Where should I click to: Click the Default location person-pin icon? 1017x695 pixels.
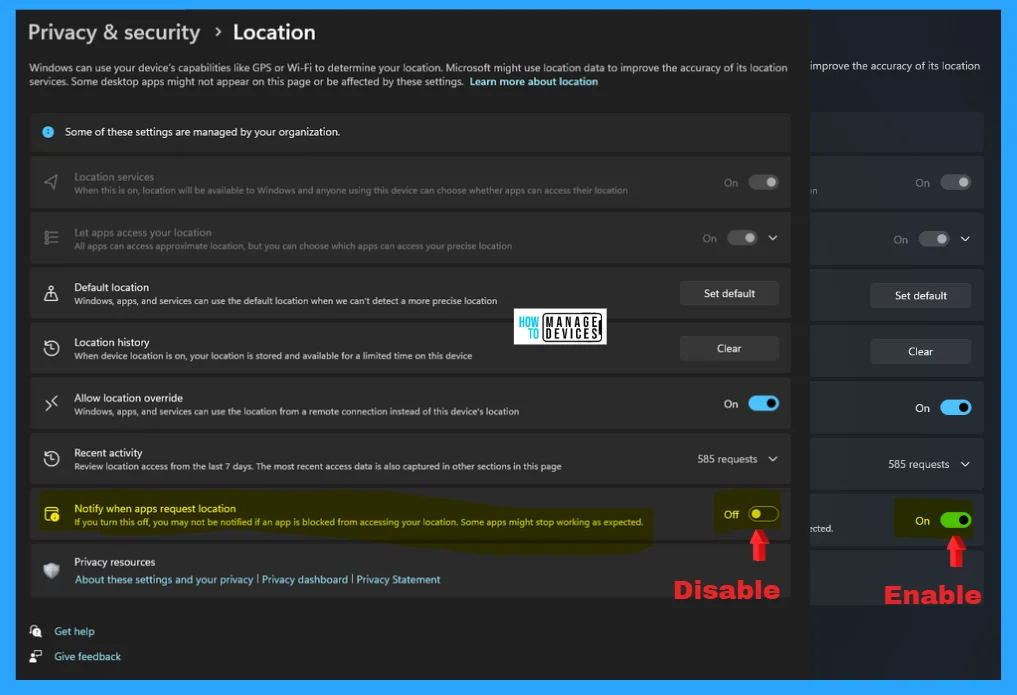(x=51, y=294)
